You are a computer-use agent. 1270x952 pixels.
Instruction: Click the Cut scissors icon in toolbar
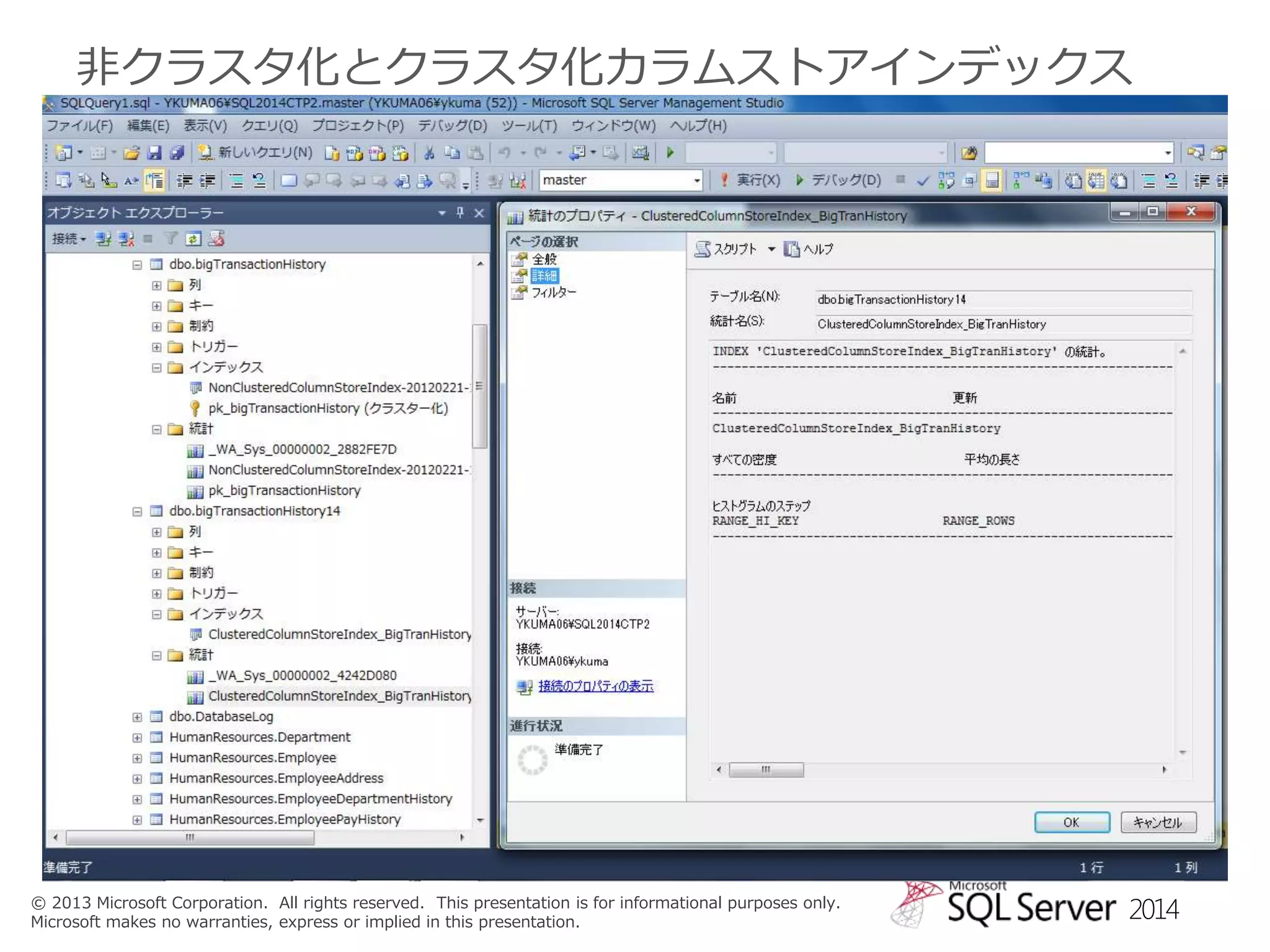click(429, 152)
